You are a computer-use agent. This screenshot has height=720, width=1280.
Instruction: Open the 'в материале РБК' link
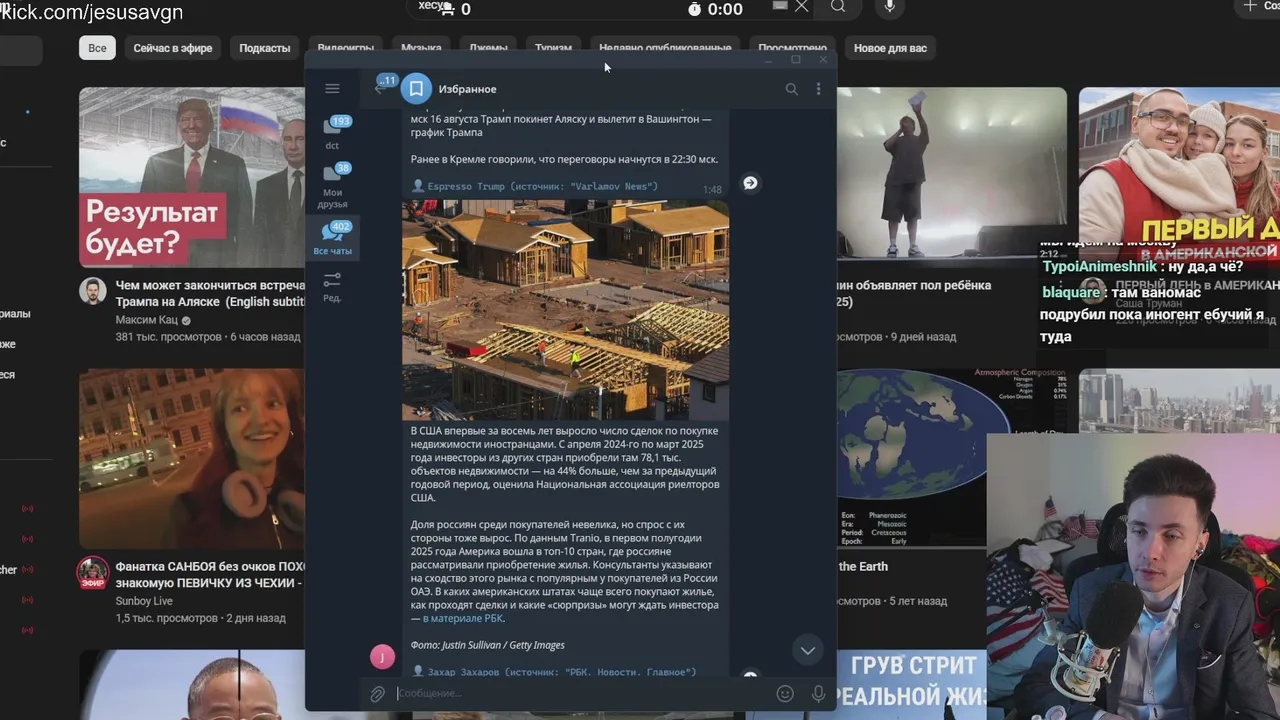[462, 618]
